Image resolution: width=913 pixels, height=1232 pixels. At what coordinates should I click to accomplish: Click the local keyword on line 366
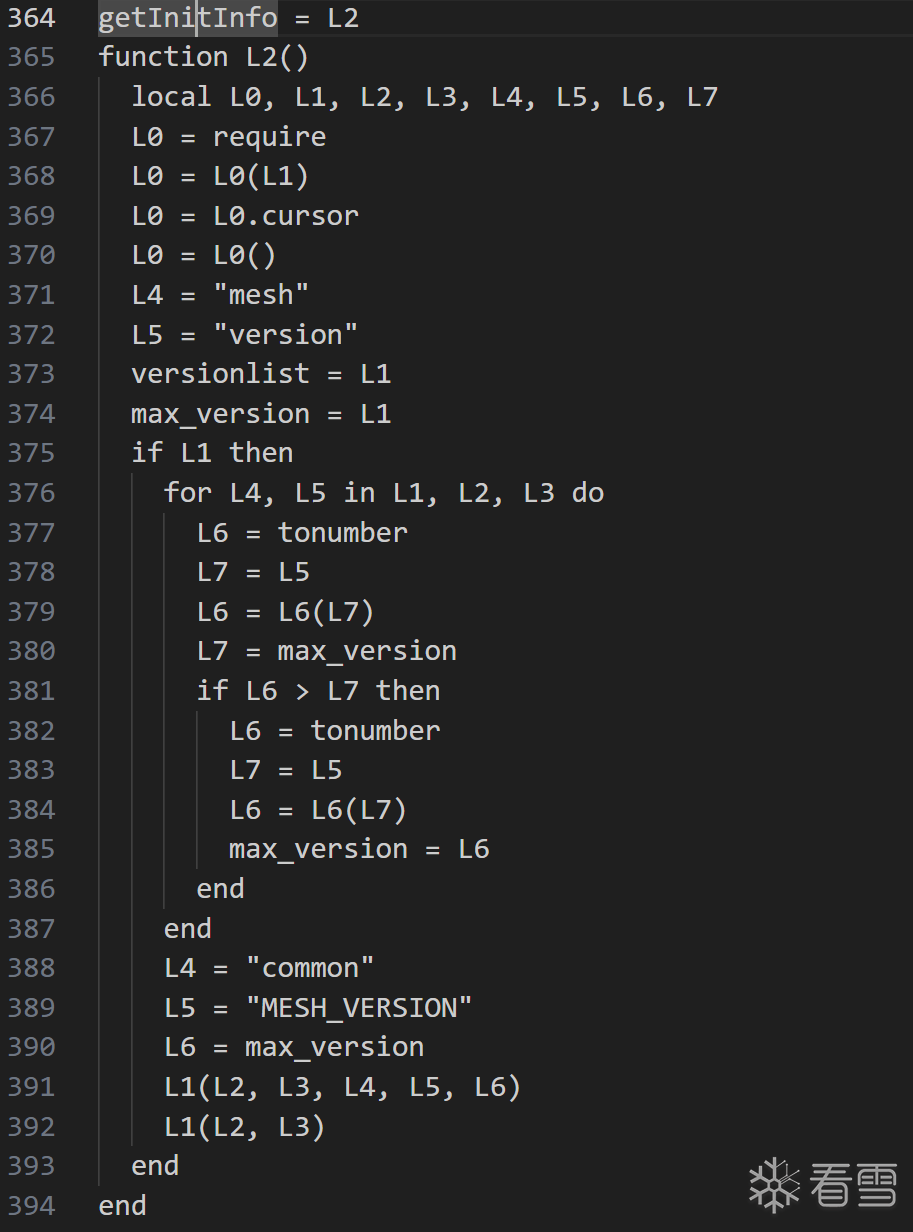[x=171, y=97]
